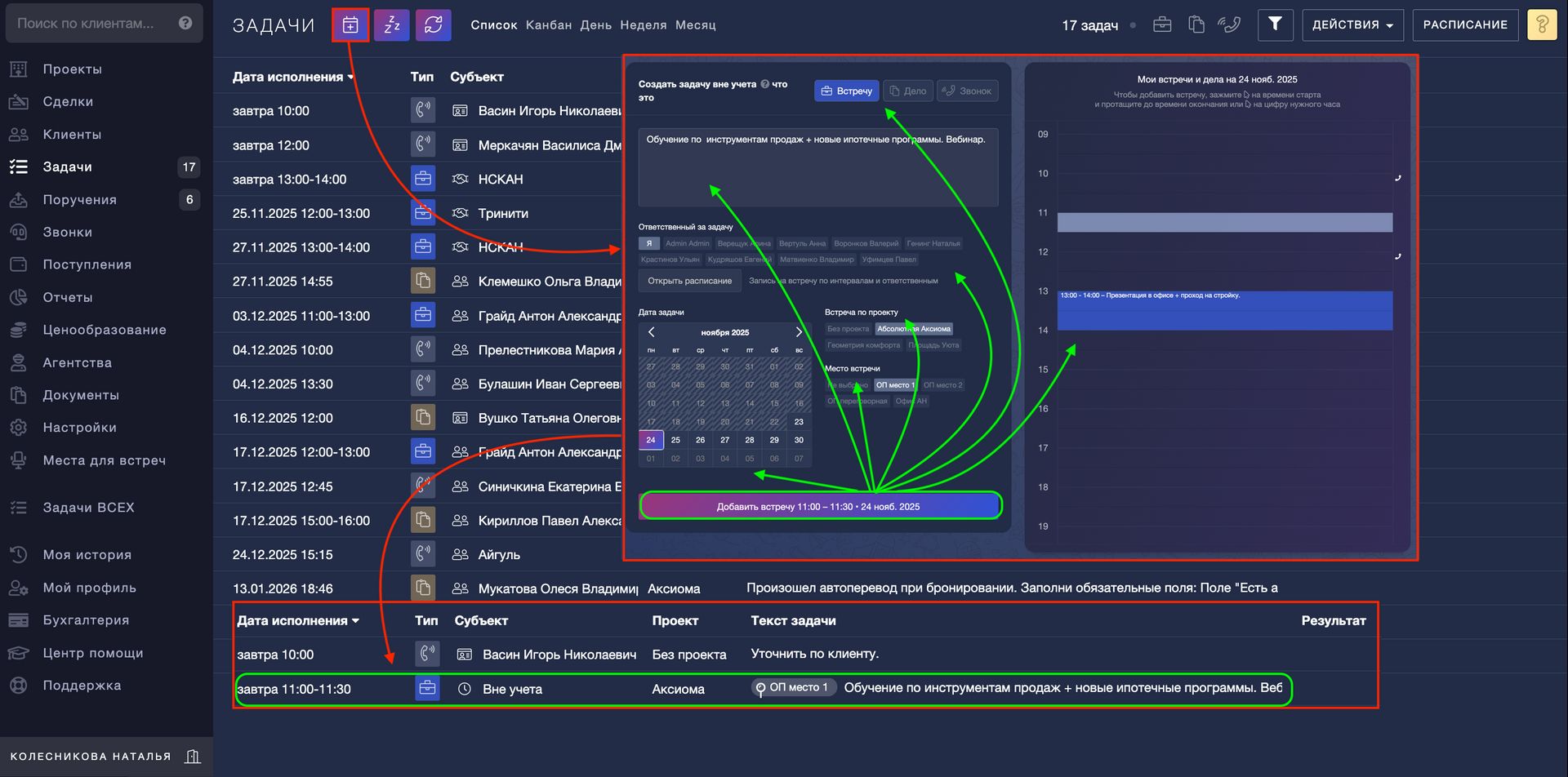Click the help icon in the client search box
Image resolution: width=1568 pixels, height=777 pixels.
click(x=185, y=24)
